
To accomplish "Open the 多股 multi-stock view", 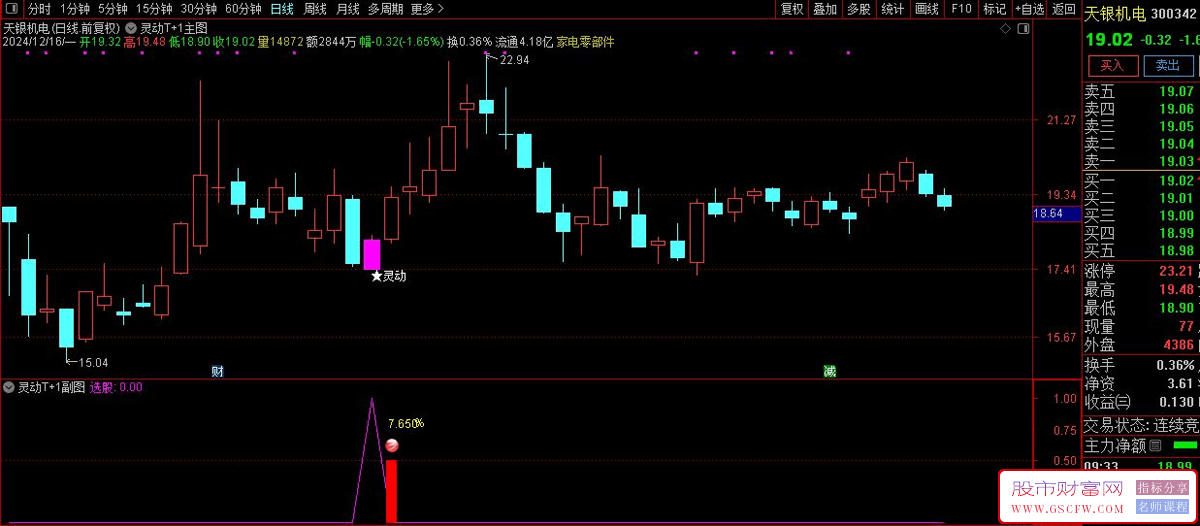I will click(859, 9).
